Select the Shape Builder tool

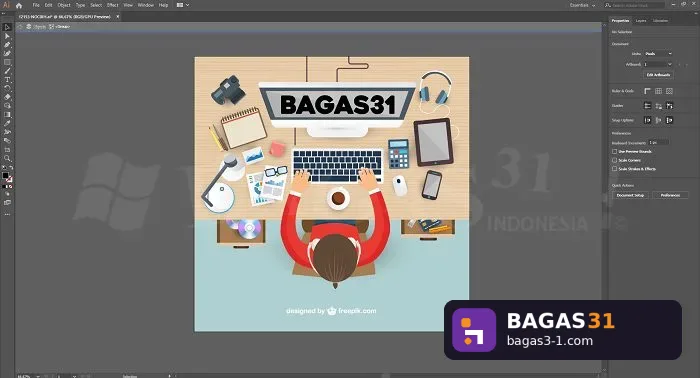tap(7, 106)
